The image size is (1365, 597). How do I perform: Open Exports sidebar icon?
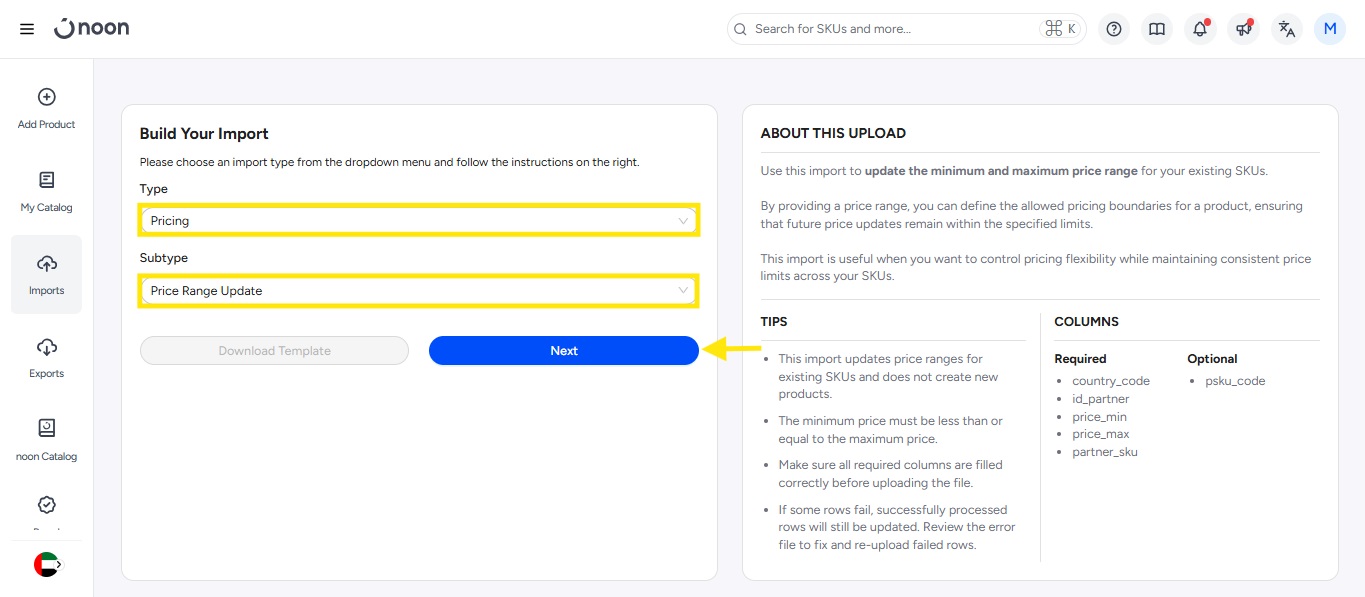46,347
